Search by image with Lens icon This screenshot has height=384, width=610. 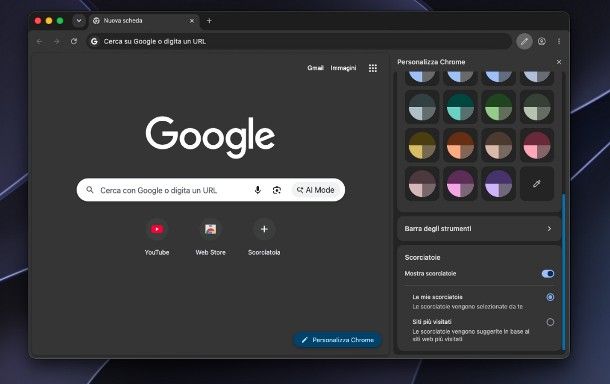click(277, 190)
